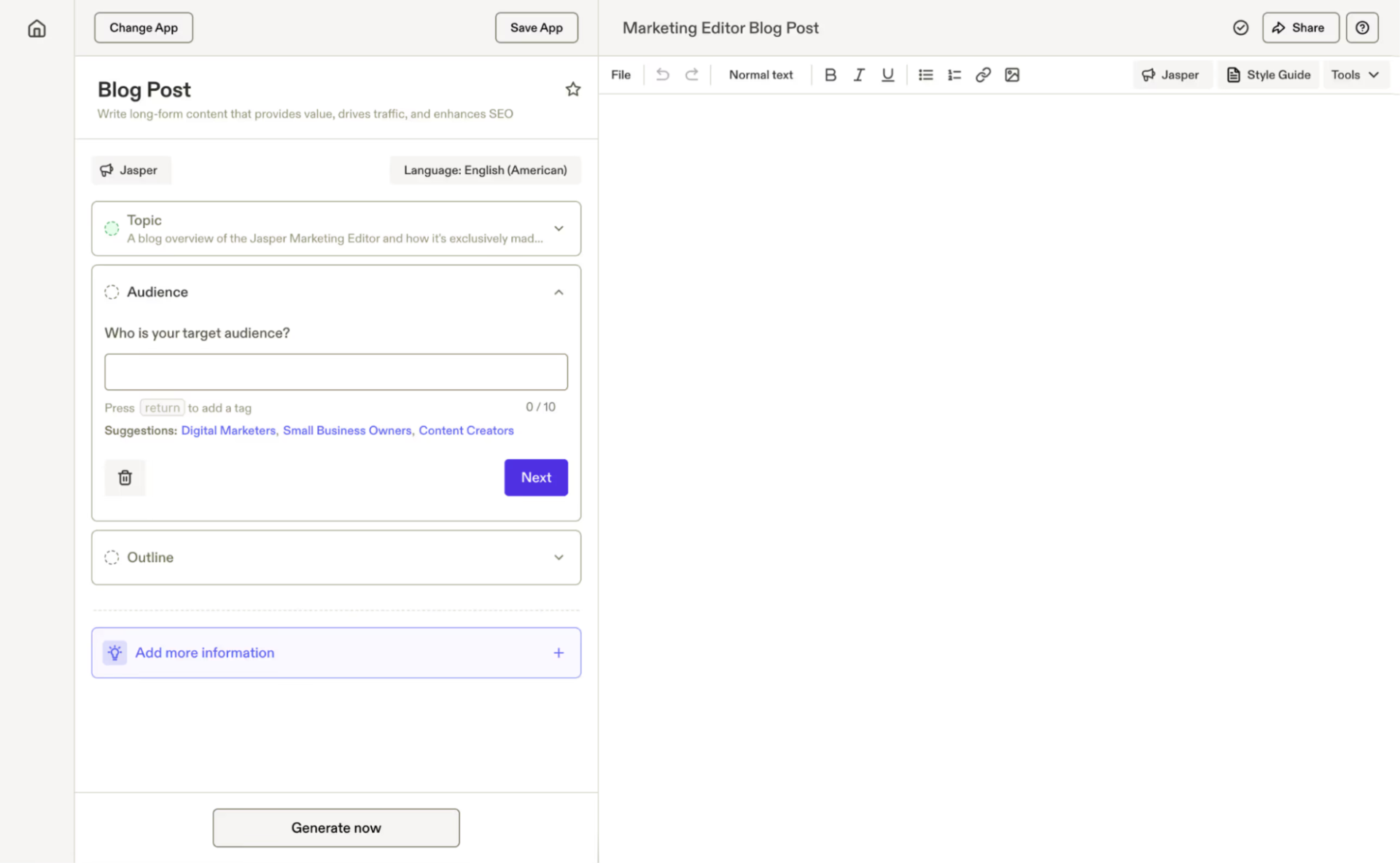Click the Audience step status circle
This screenshot has width=1400, height=863.
(112, 292)
